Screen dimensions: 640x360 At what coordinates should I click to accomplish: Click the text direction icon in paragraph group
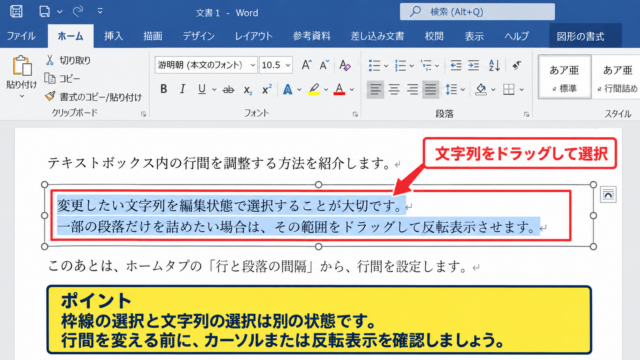[517, 65]
